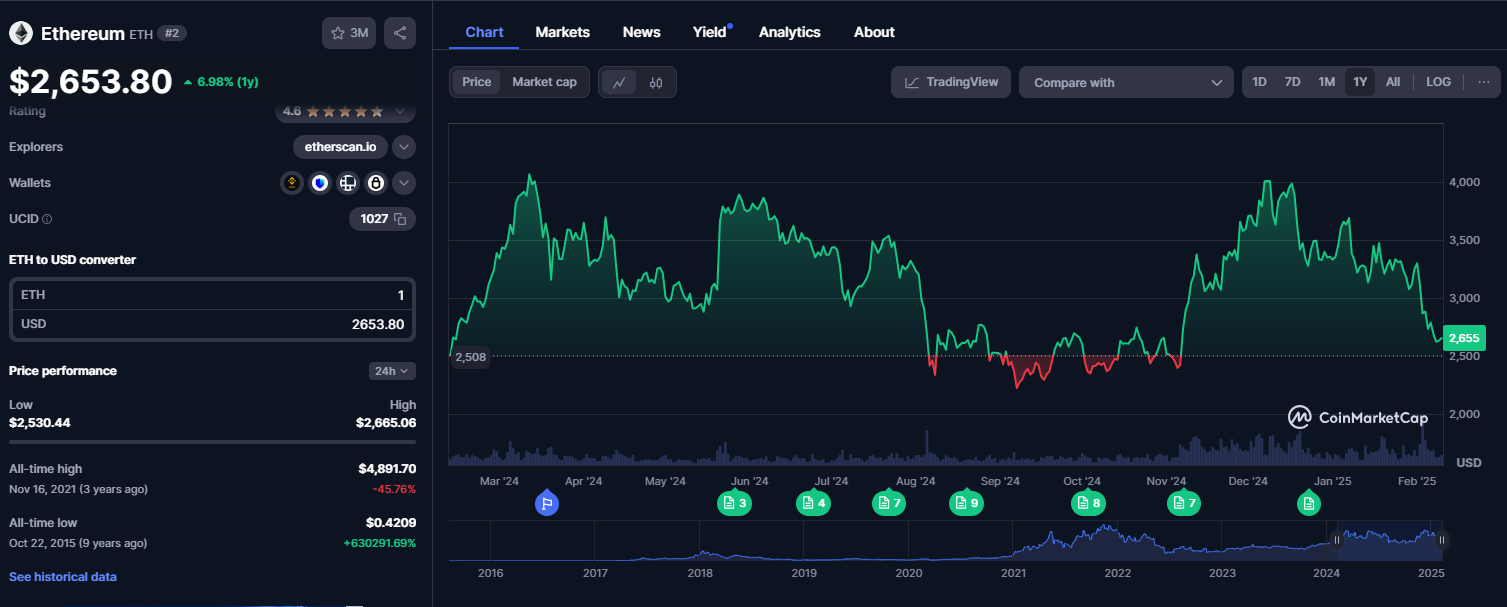This screenshot has width=1507, height=607.
Task: Open the share icon button
Action: point(400,33)
